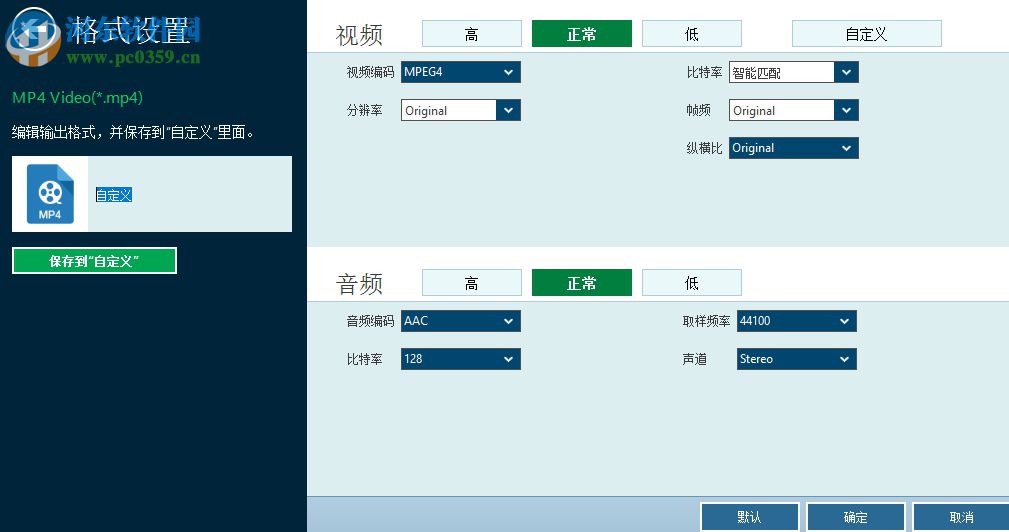Select audio quality 低 preset
This screenshot has height=532, width=1009.
[692, 283]
